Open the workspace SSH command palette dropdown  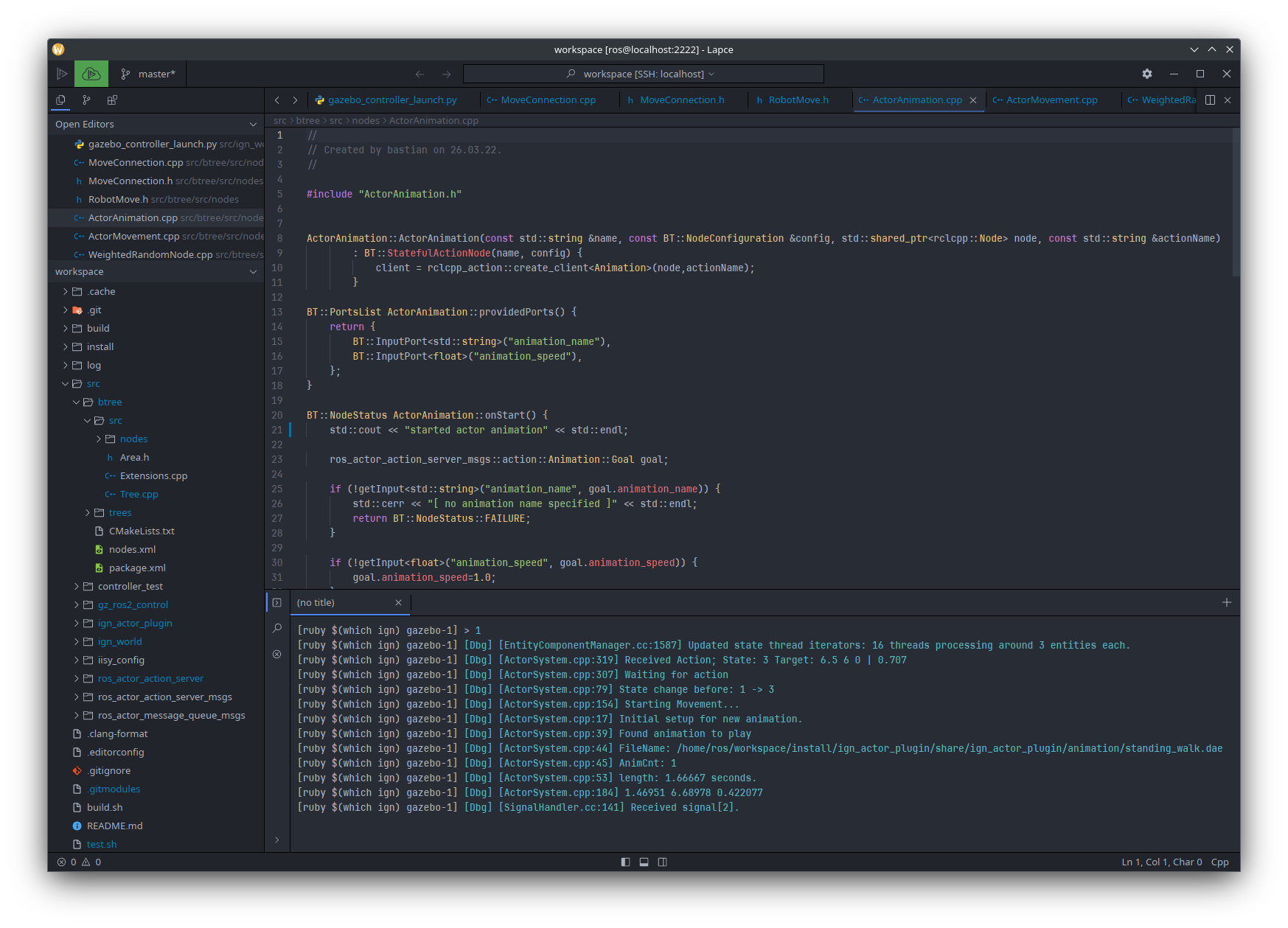point(643,74)
